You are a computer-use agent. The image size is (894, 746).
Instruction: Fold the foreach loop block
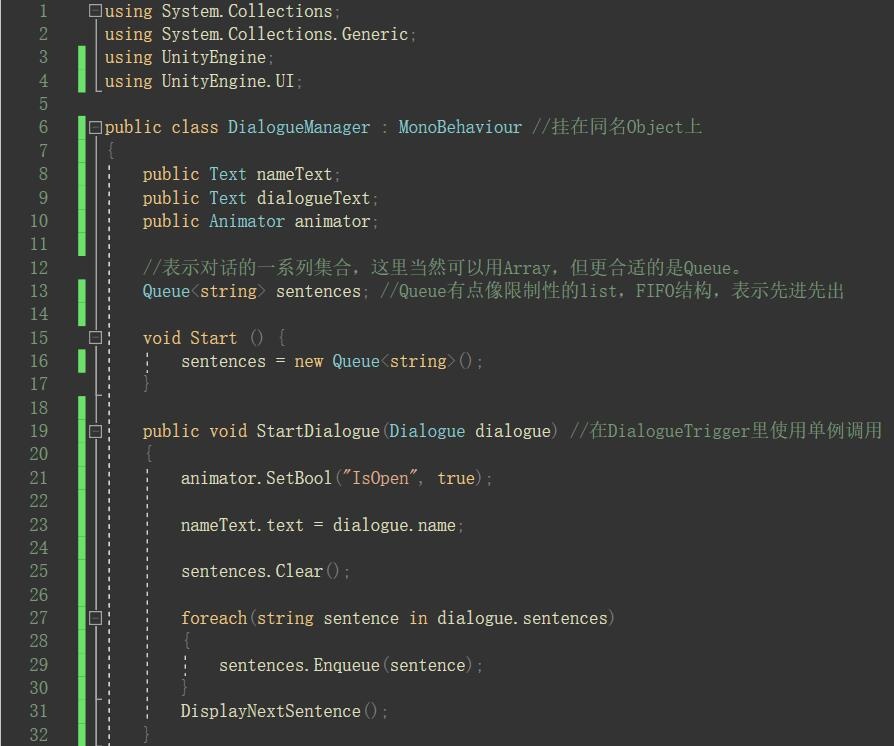coord(96,618)
